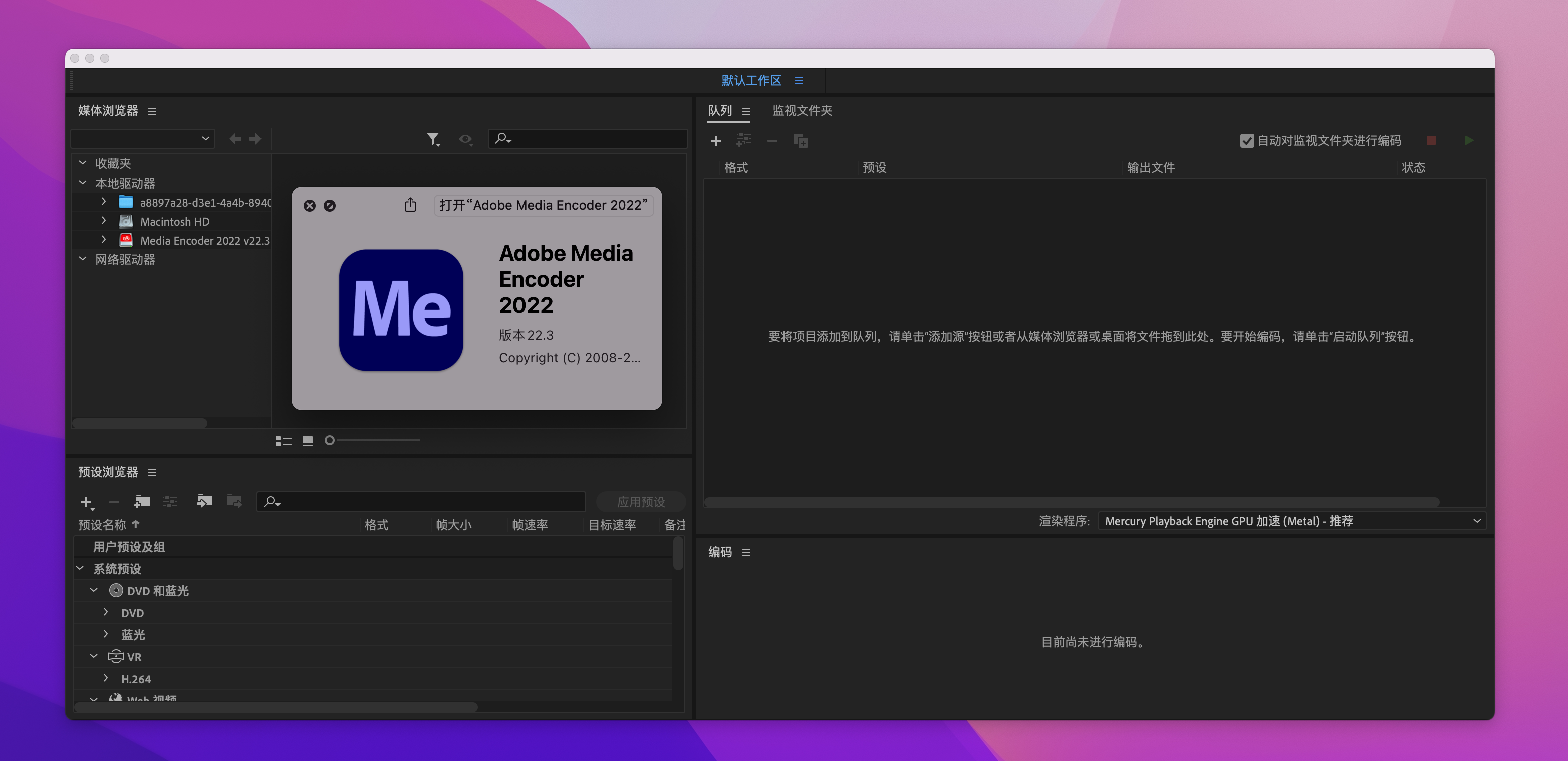
Task: Switch Media Browser to list view icon
Action: tap(283, 441)
